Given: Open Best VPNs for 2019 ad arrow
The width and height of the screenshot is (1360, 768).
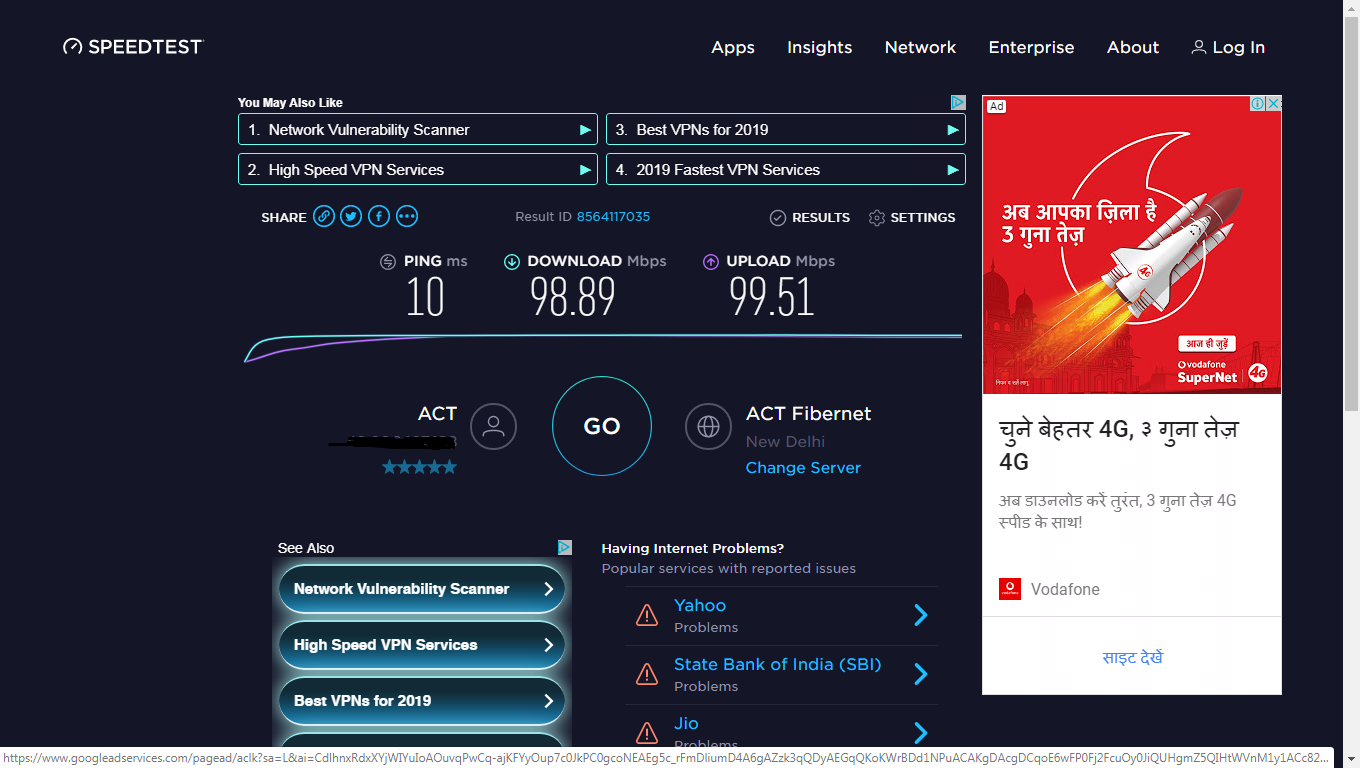Looking at the screenshot, I should tap(954, 130).
